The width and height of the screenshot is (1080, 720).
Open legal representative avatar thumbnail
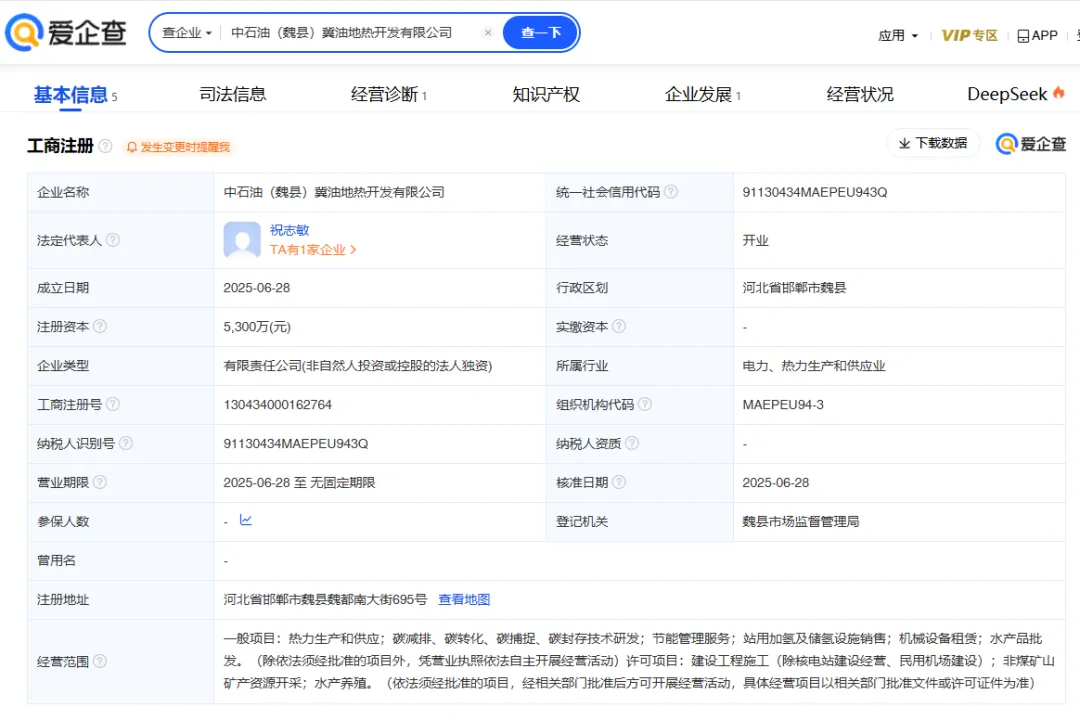tap(242, 240)
